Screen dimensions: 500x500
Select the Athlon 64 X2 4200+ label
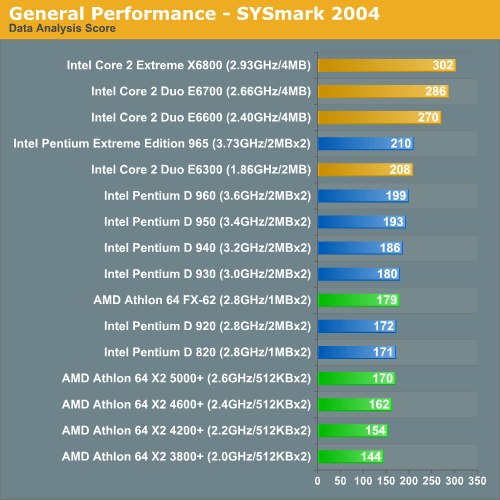click(x=186, y=430)
